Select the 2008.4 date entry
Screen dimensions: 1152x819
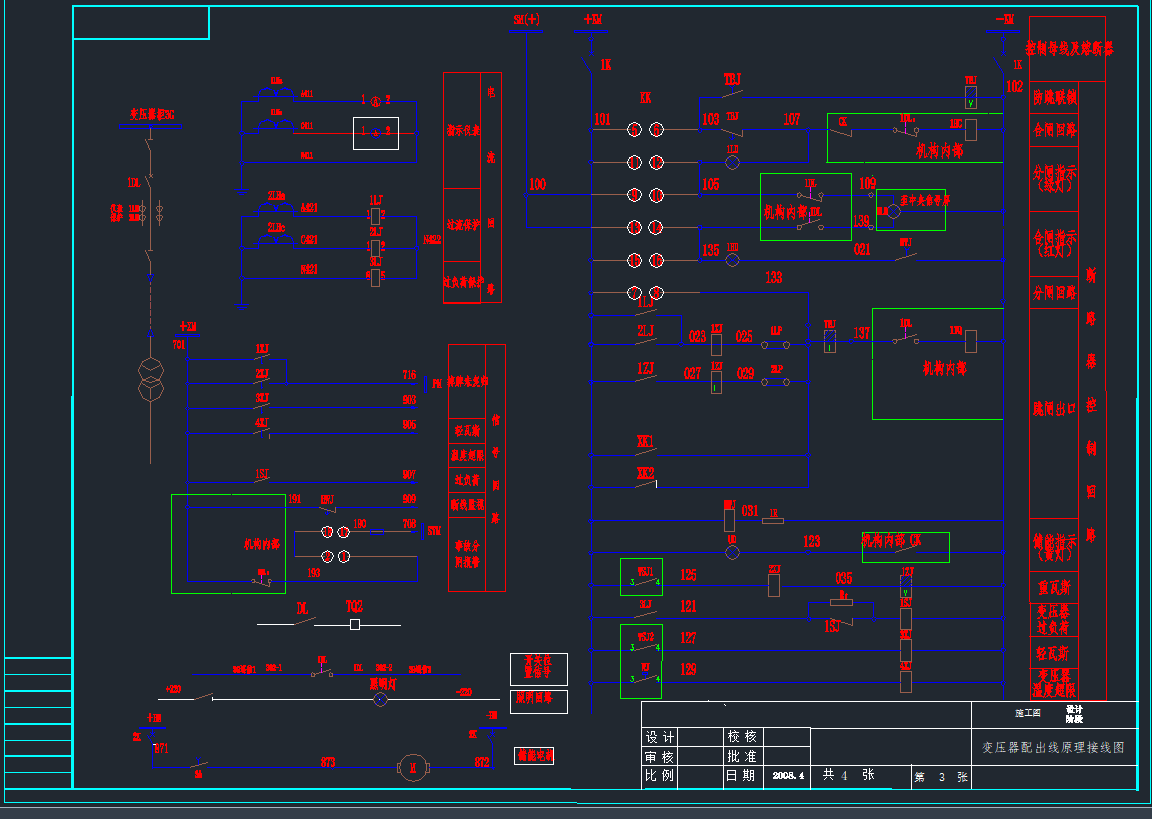pos(788,775)
